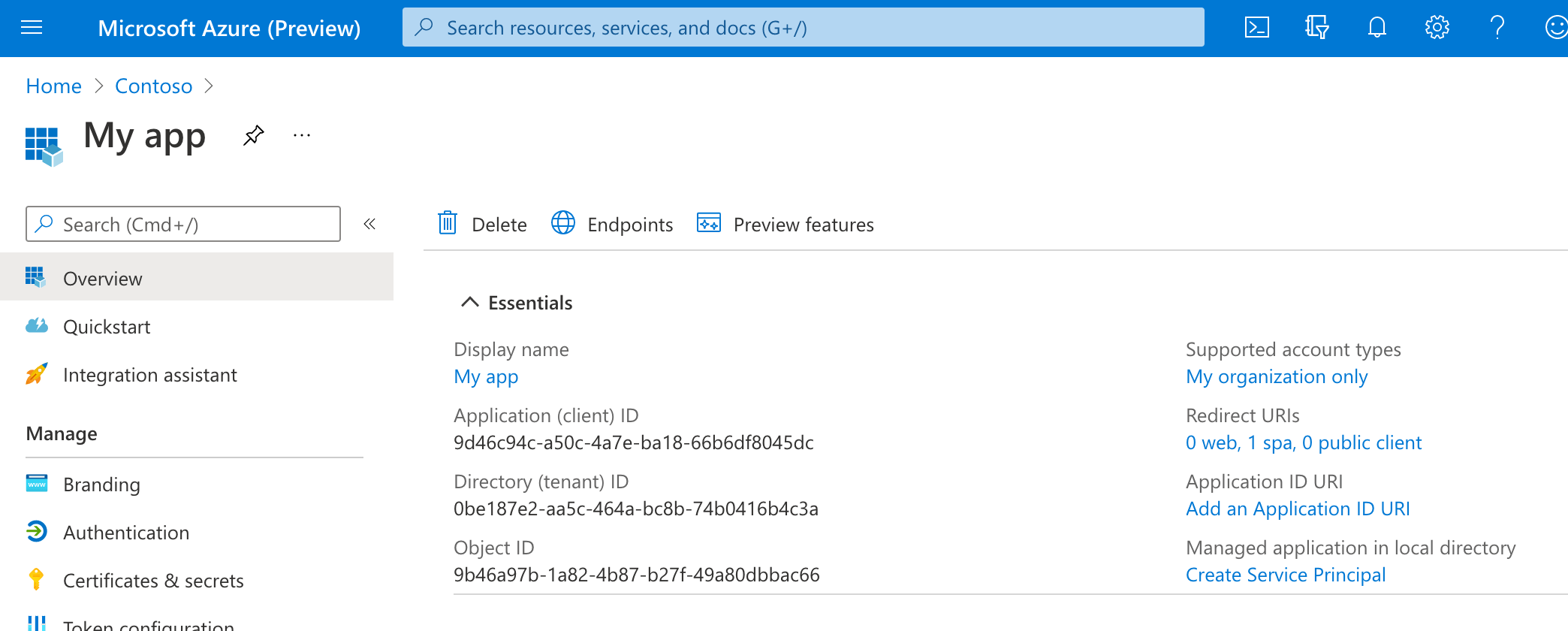1568x631 pixels.
Task: Collapse the sidebar with the double chevron
Action: pyautogui.click(x=369, y=224)
